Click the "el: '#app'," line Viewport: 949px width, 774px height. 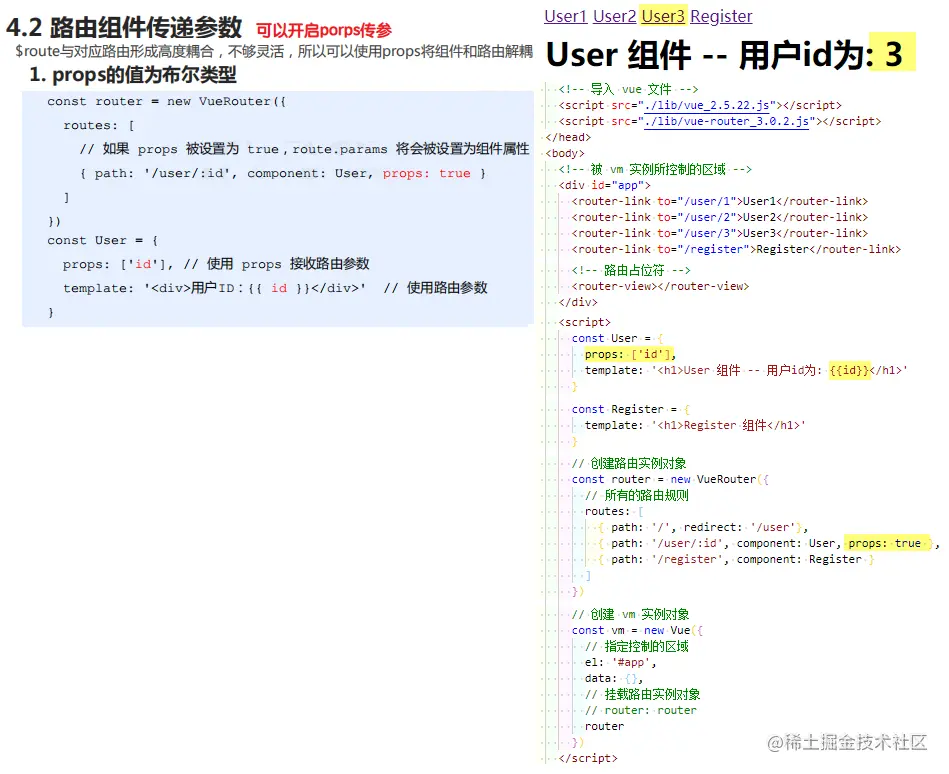click(620, 663)
